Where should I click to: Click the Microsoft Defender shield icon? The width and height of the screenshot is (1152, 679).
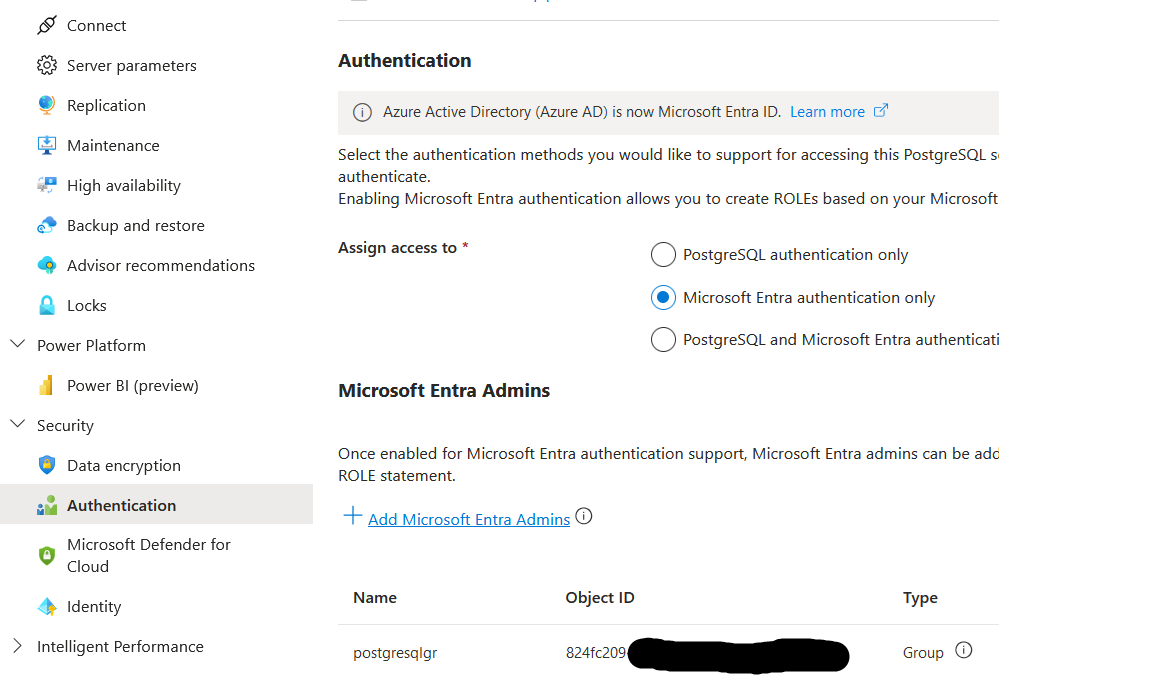coord(46,556)
